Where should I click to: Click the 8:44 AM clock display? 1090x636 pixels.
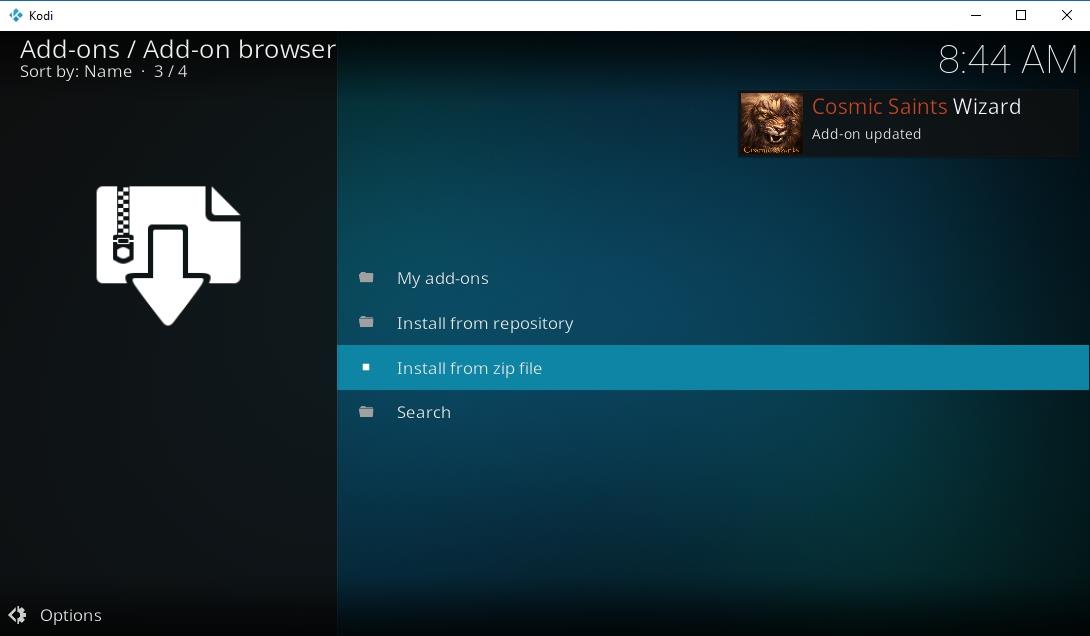coord(1009,58)
